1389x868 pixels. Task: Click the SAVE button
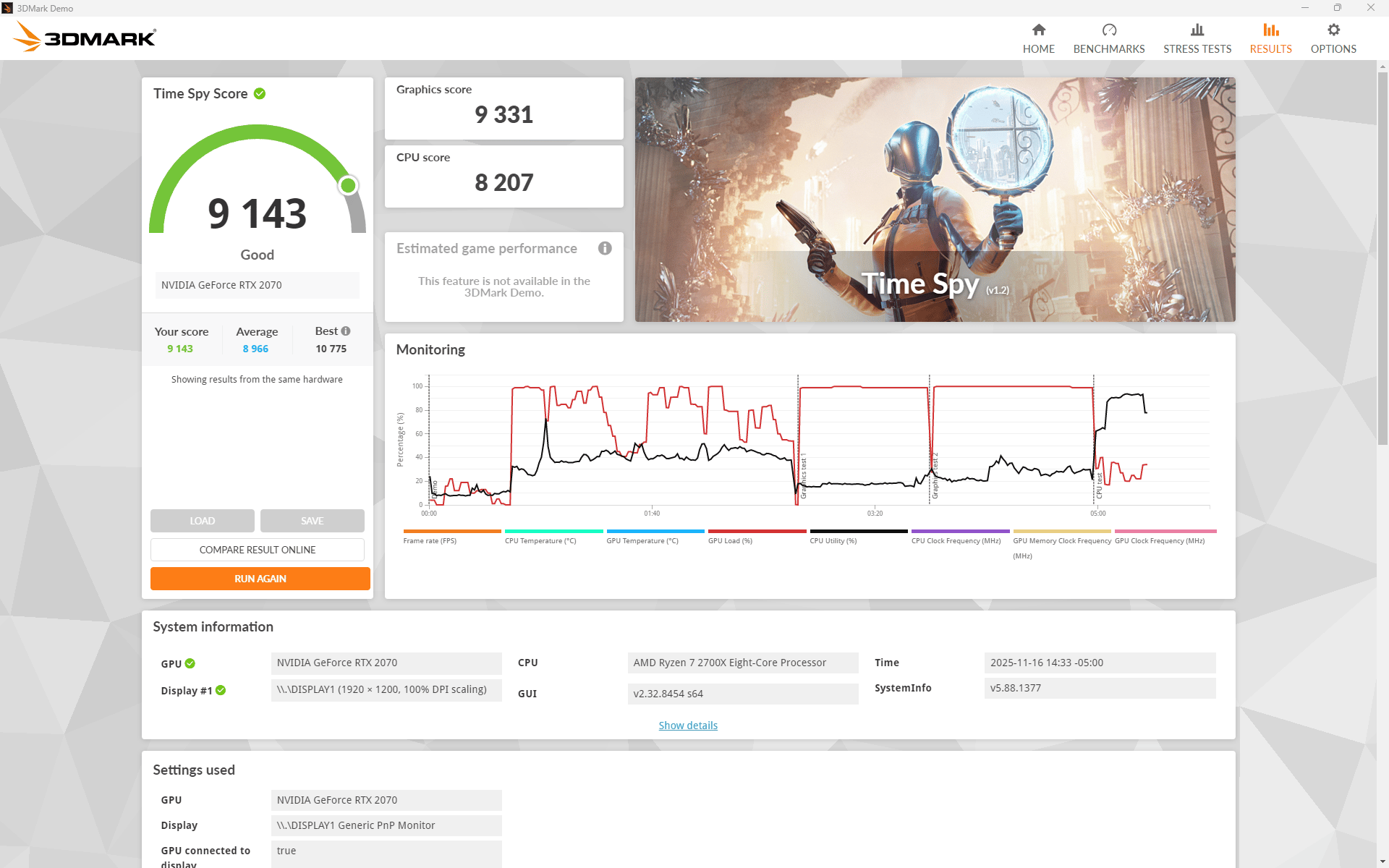(x=313, y=521)
